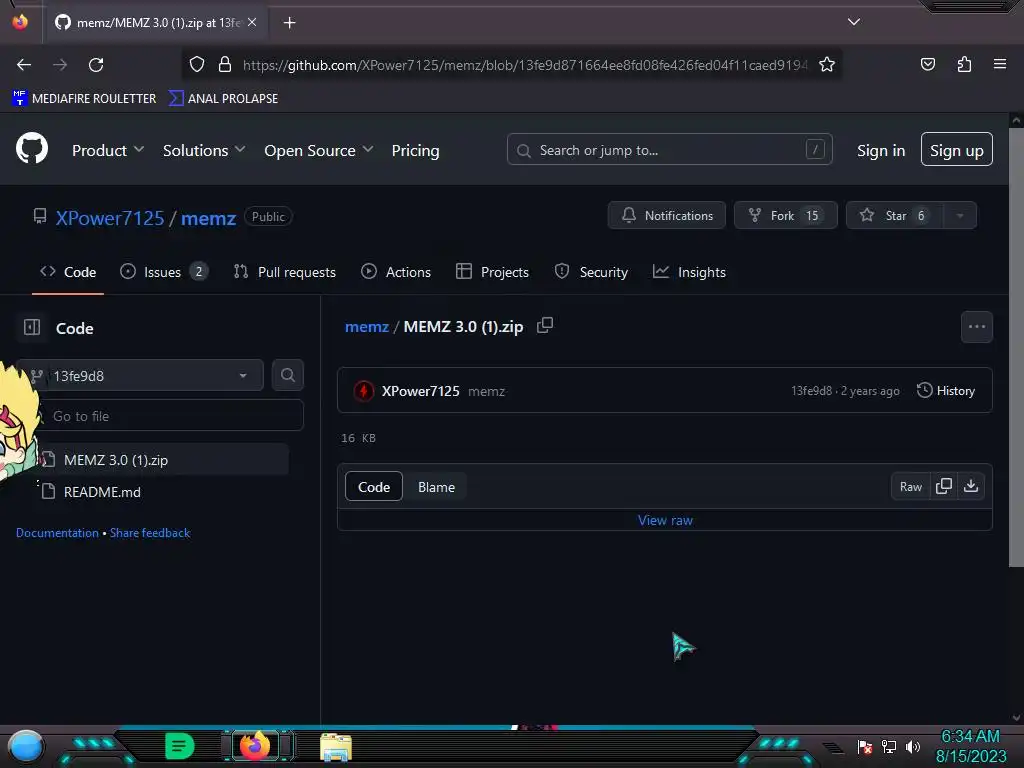Open the green notes app taskbar icon
This screenshot has height=768, width=1024.
pos(179,746)
